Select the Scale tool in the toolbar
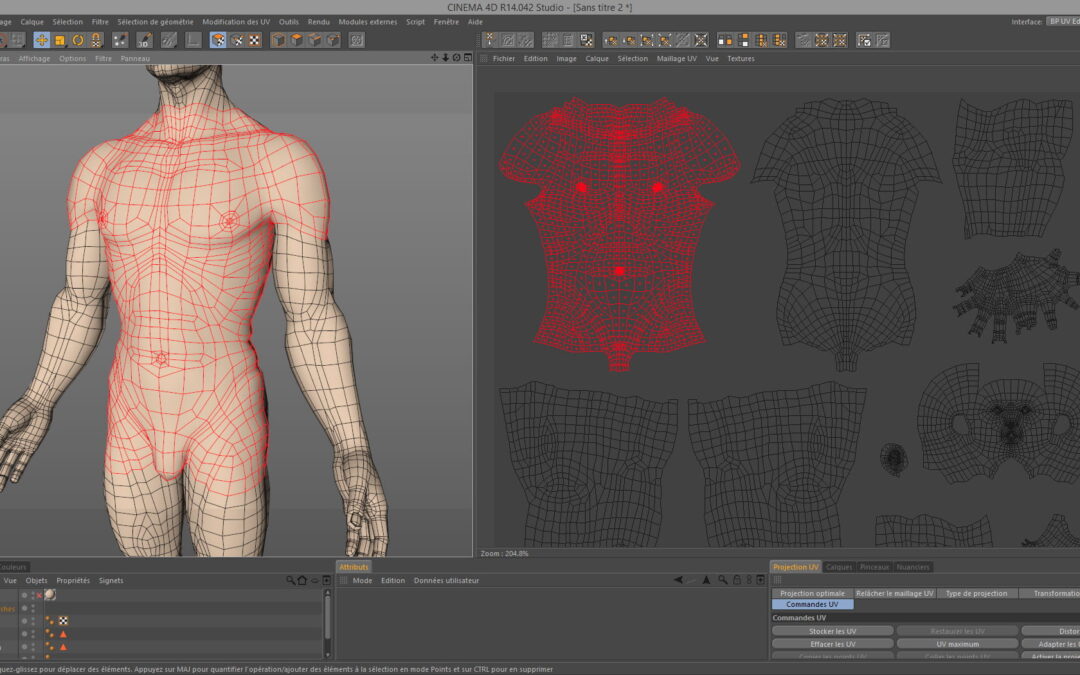1080x675 pixels. click(x=60, y=40)
